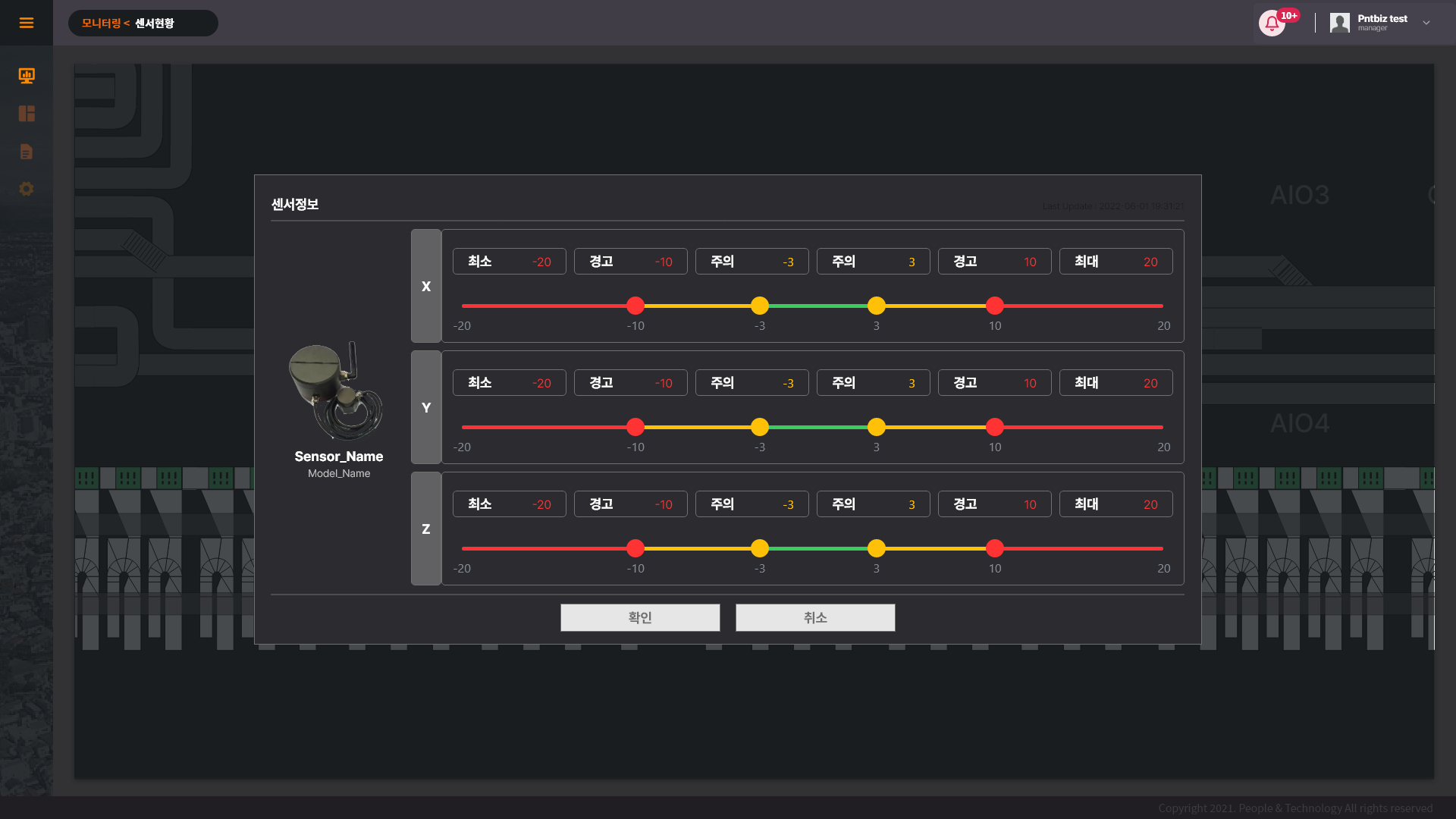
Task: Click Y axis yellow 3 slider handle
Action: [877, 427]
